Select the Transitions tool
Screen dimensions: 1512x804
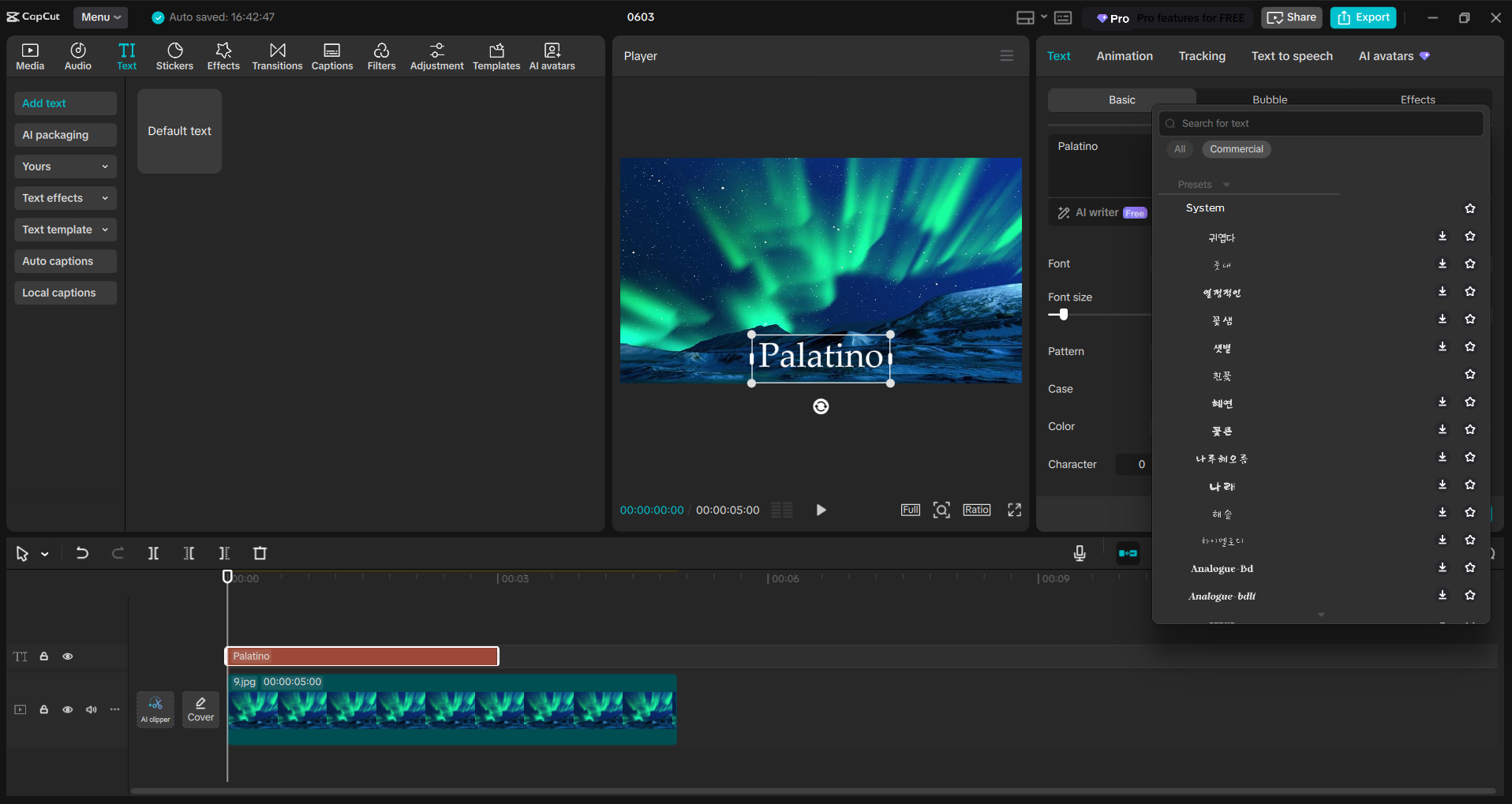(276, 55)
